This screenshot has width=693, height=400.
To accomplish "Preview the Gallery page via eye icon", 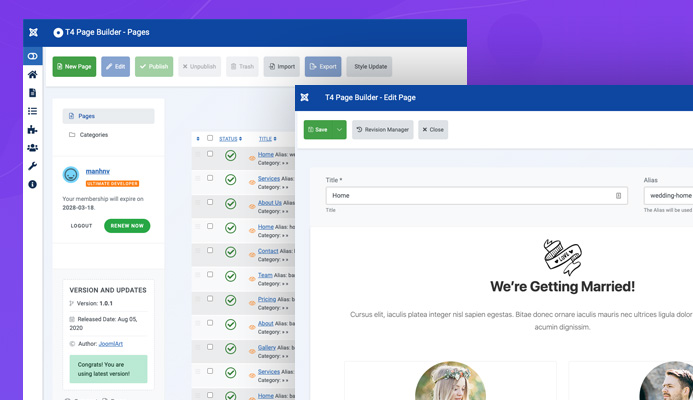I will click(x=252, y=351).
